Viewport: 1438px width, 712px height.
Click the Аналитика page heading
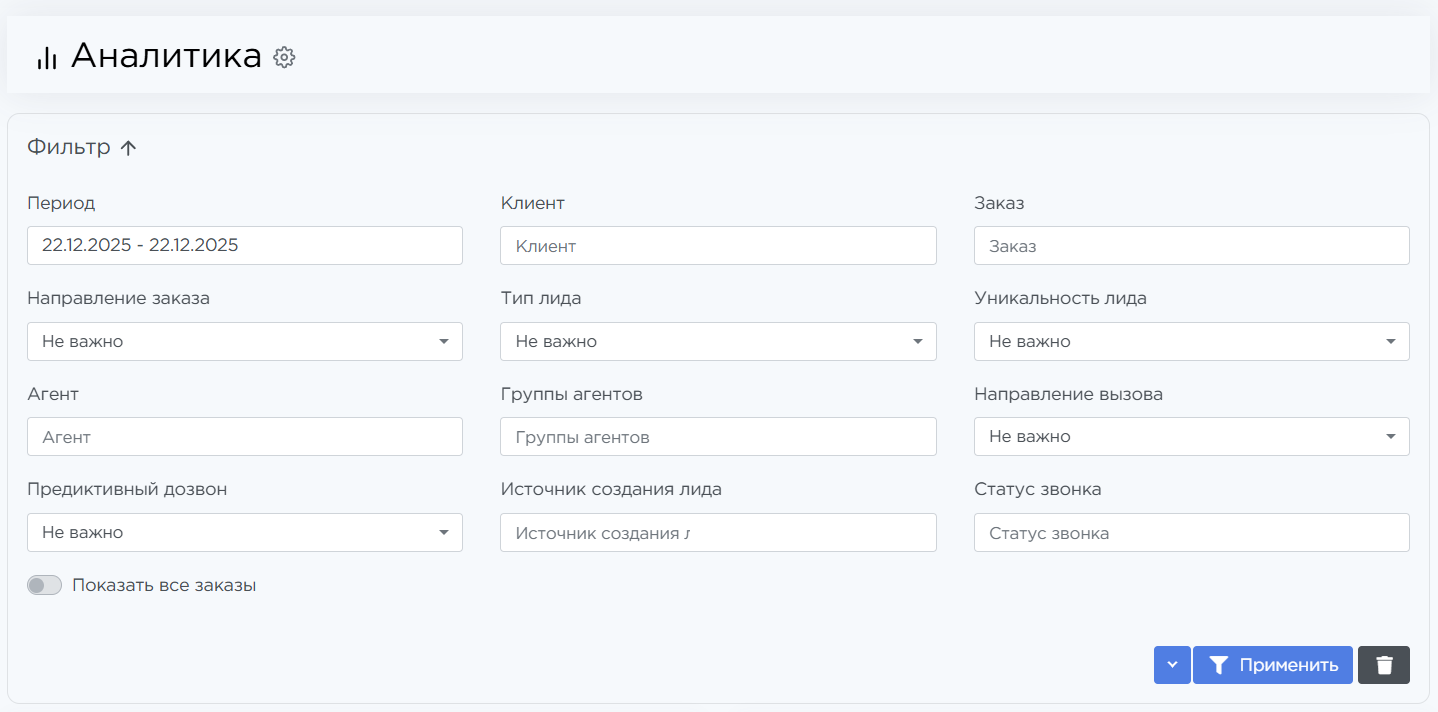166,57
